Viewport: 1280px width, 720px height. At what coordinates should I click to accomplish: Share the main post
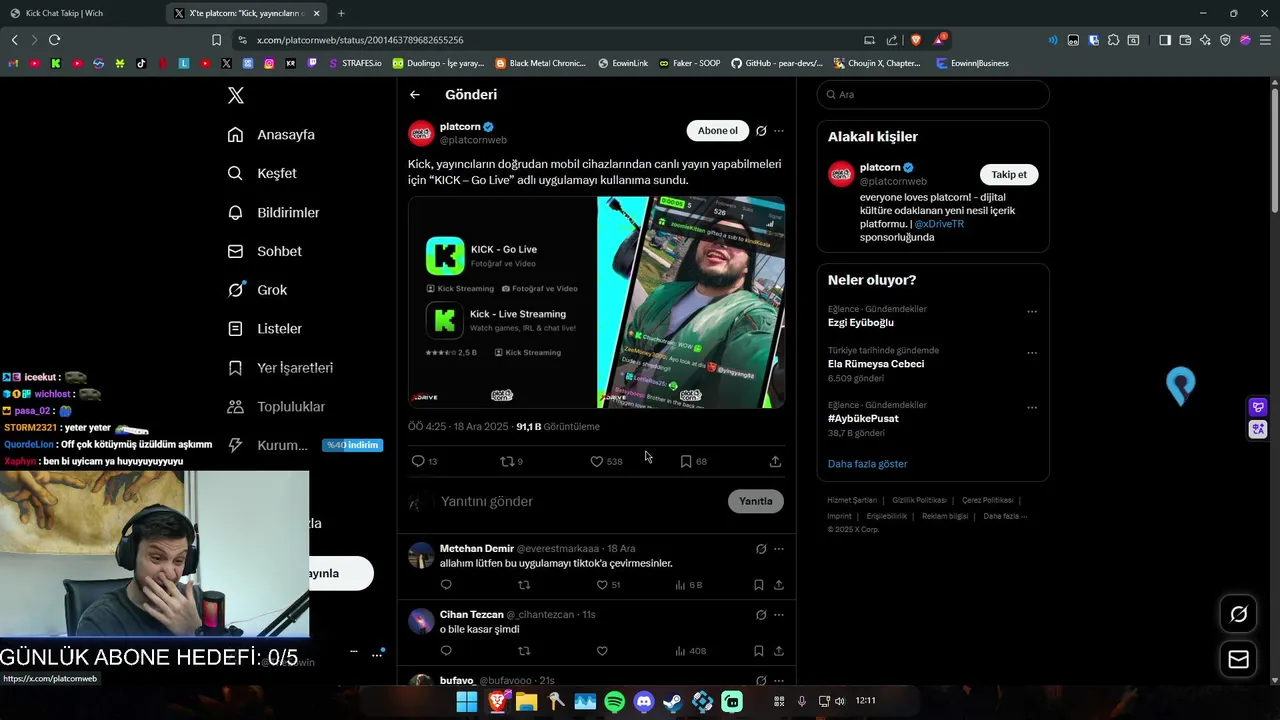[775, 461]
